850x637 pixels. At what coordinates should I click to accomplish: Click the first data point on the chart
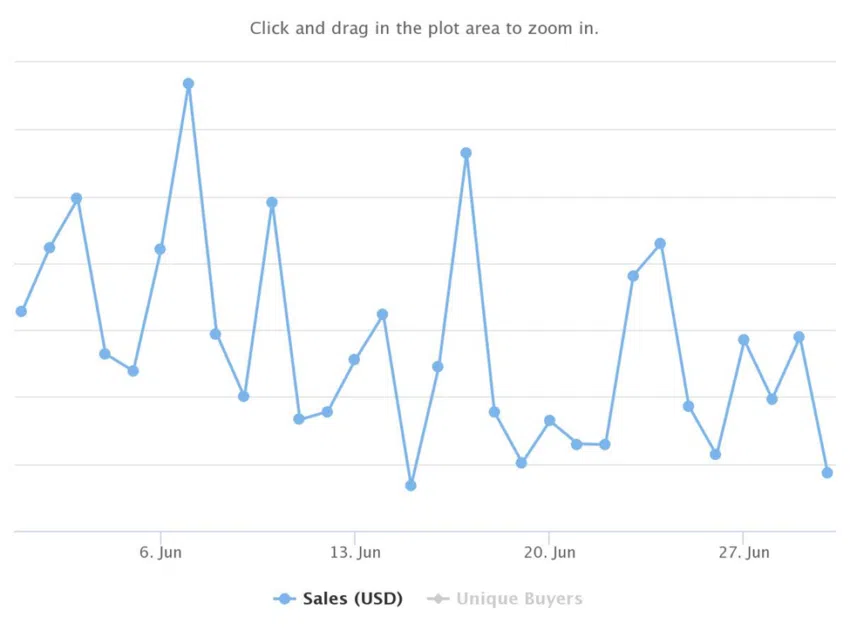pos(21,311)
